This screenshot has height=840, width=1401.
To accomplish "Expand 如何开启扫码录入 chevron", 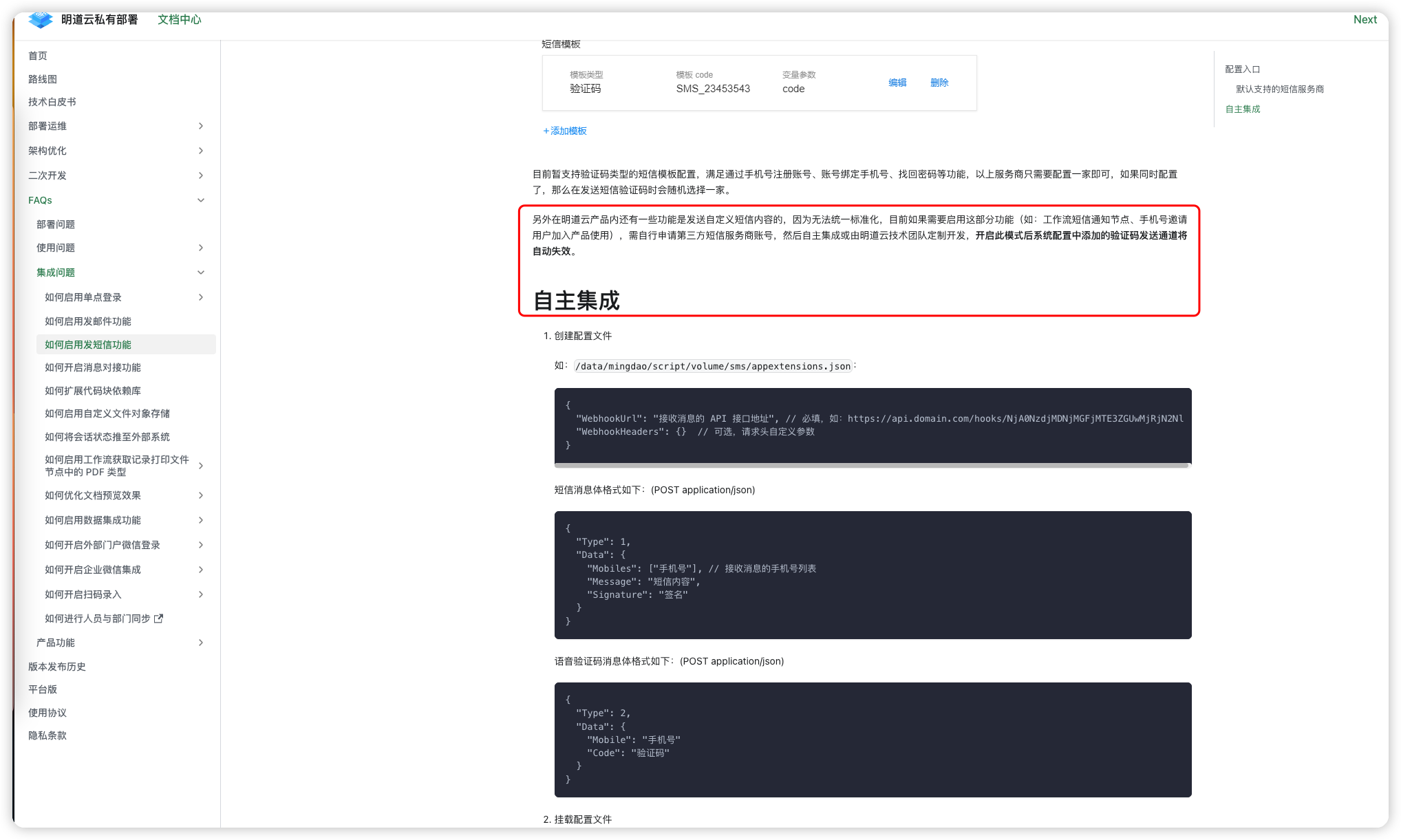I will tap(201, 594).
